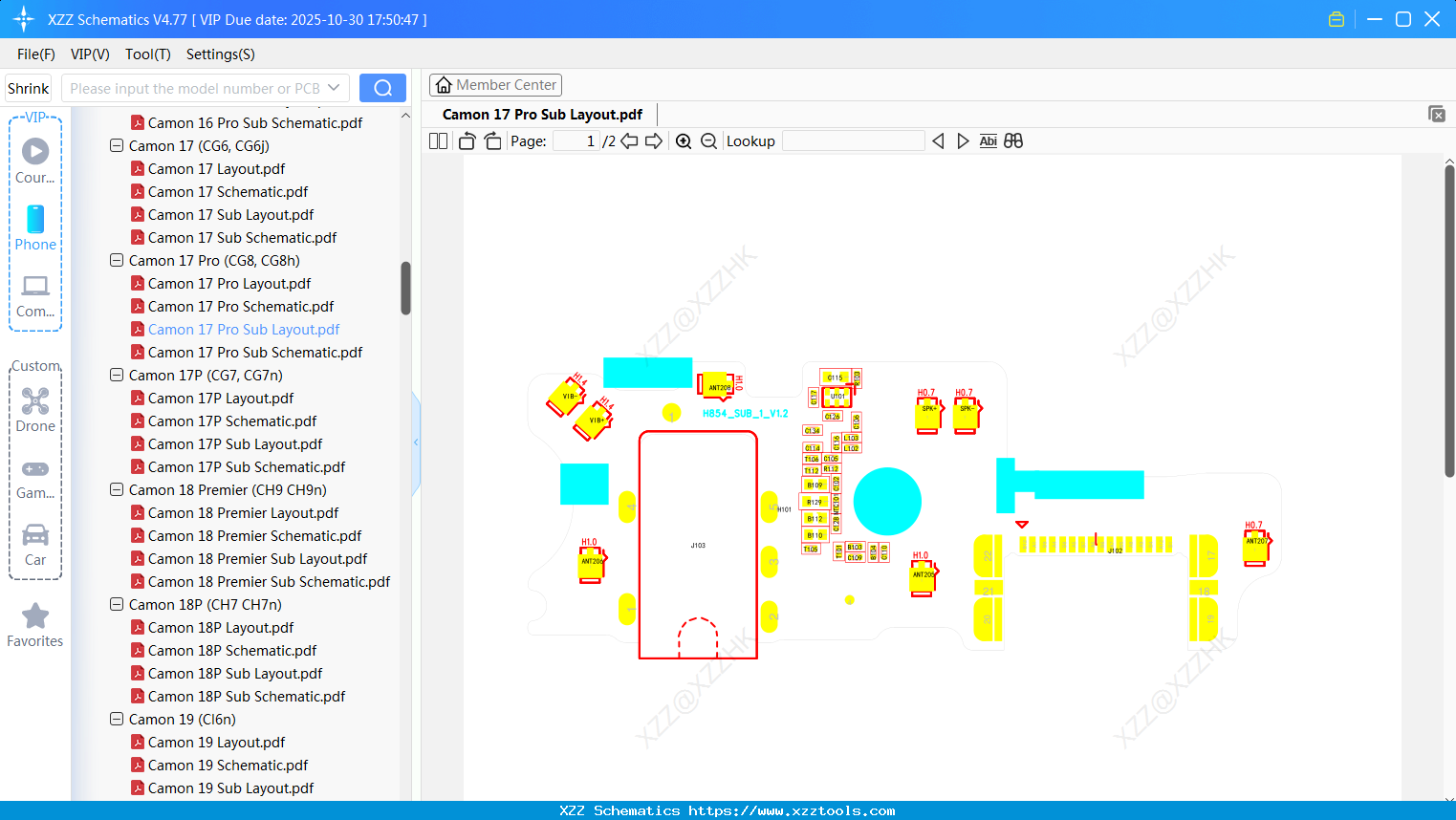The image size is (1456, 820).
Task: Rotate the page counterclockwise
Action: pos(467,141)
